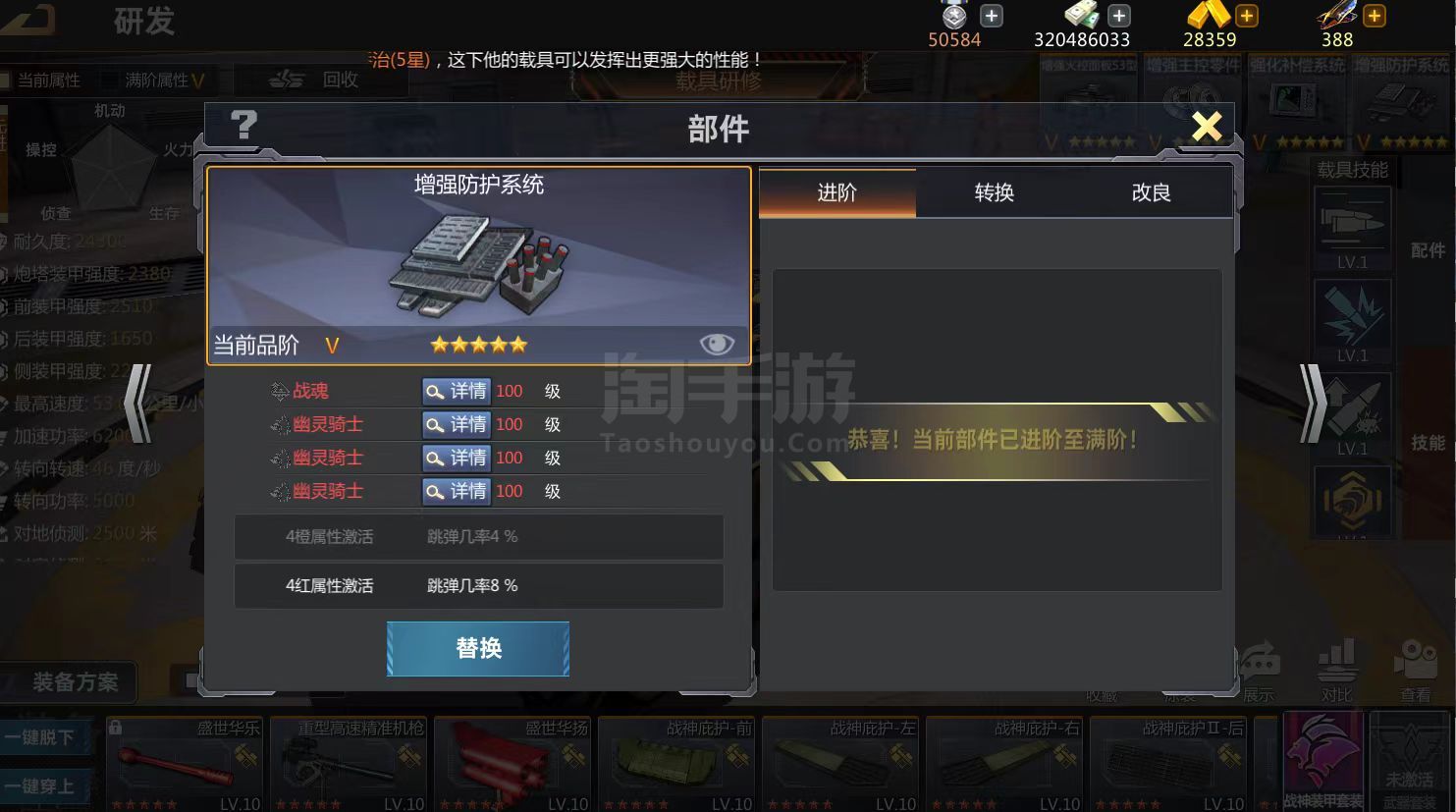Image resolution: width=1456 pixels, height=812 pixels.
Task: Close the 部件 dialog
Action: point(1207,126)
